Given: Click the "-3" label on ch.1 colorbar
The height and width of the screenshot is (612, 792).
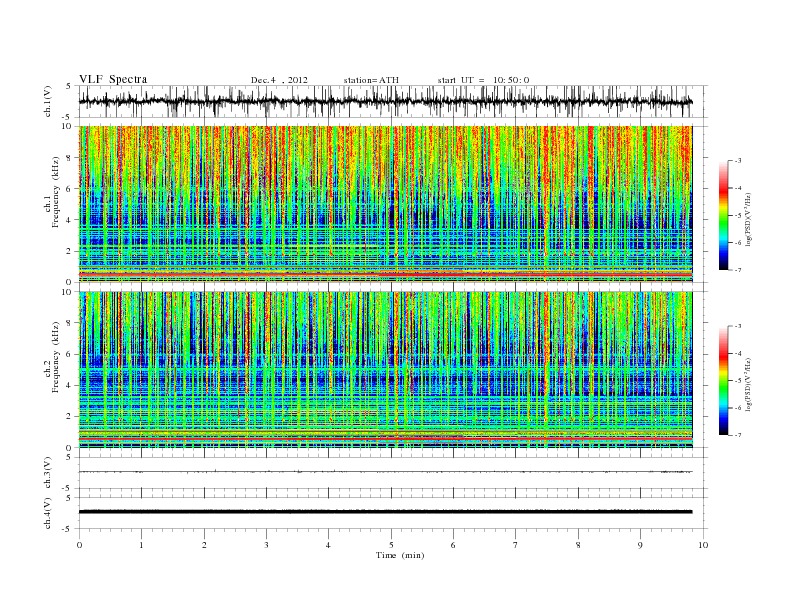Looking at the screenshot, I should tap(737, 161).
